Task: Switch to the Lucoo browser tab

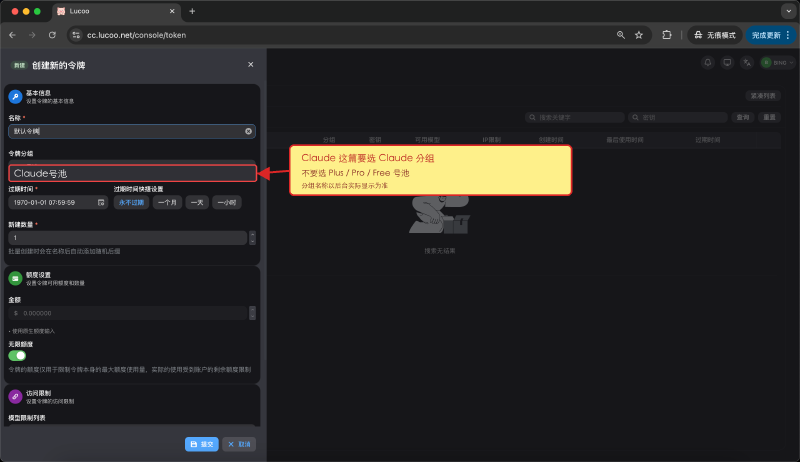Action: 115,11
